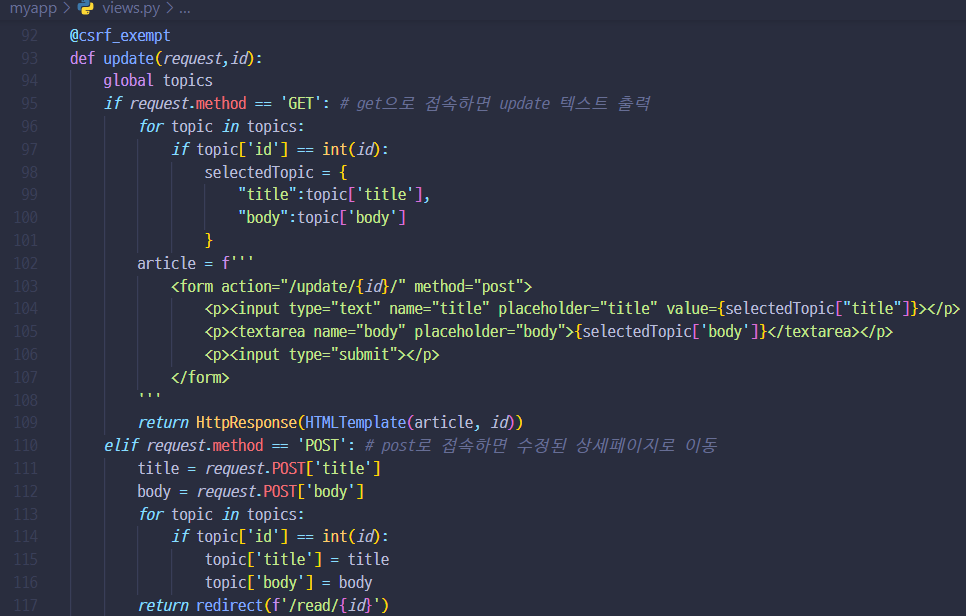
Task: Click the form action tag on line 103
Action: pos(351,286)
